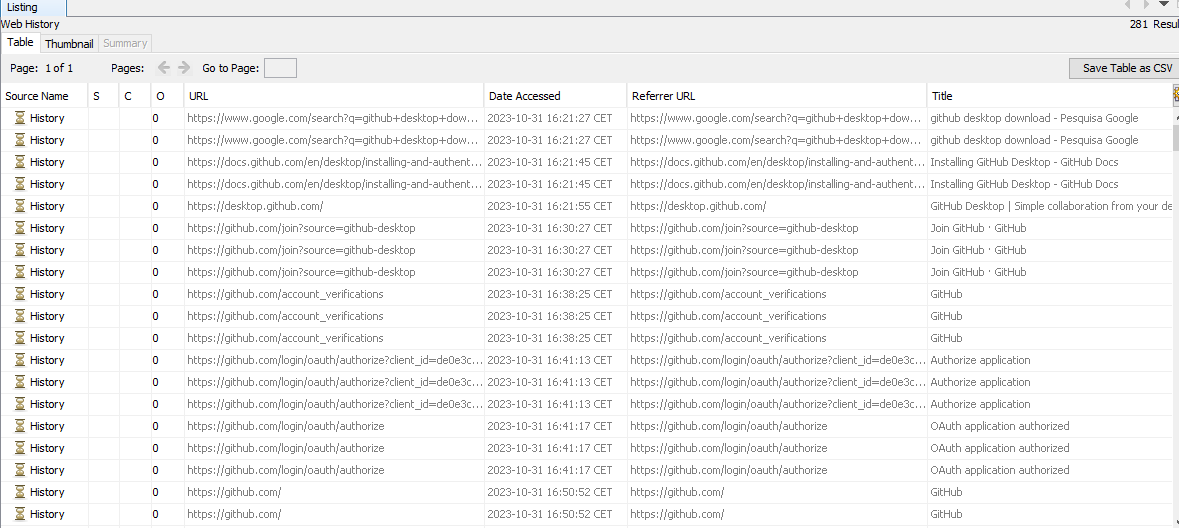Sort by the Date Accessed column header
The width and height of the screenshot is (1179, 528).
click(554, 96)
